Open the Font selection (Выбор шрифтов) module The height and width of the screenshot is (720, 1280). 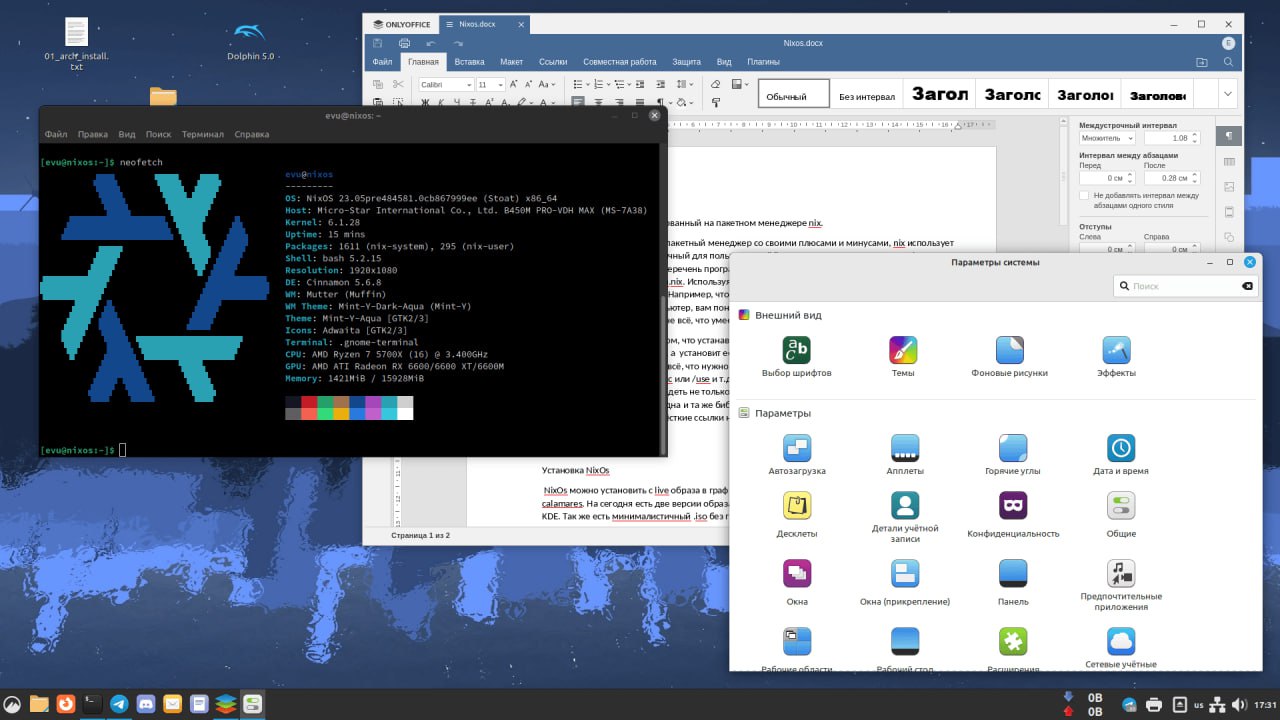point(796,351)
